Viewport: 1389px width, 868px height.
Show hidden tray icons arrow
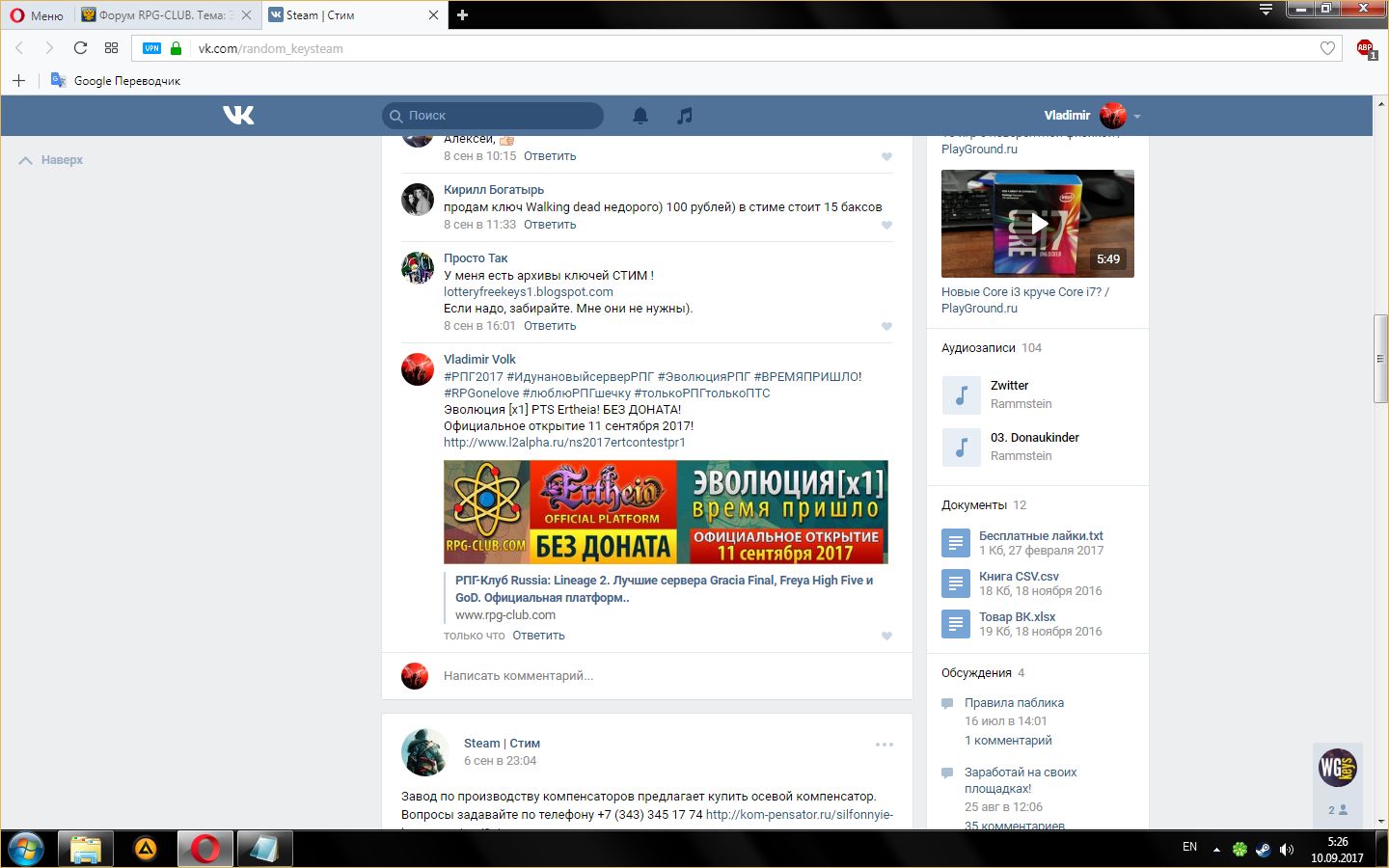pos(1216,850)
